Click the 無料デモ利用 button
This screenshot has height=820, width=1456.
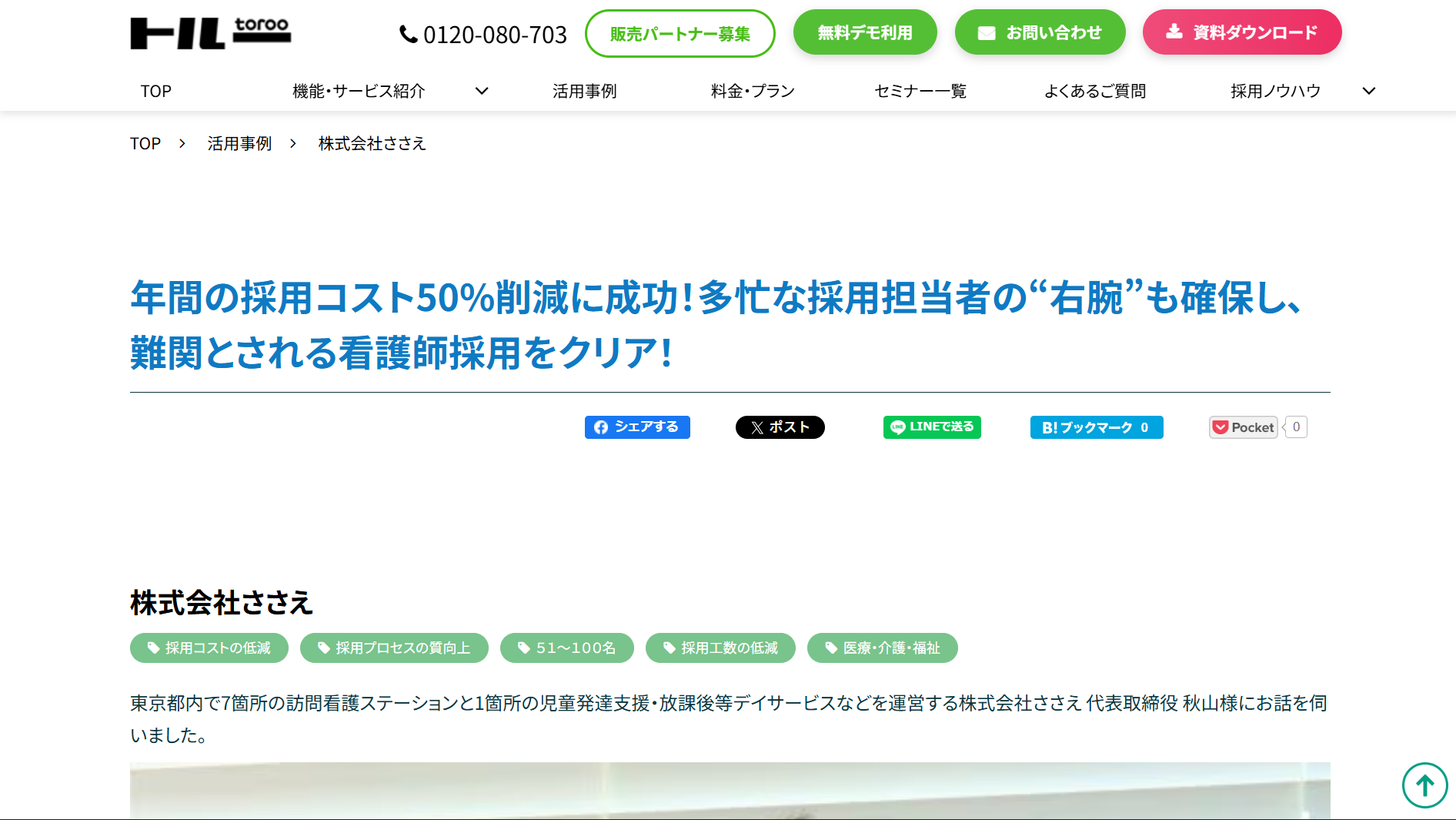pyautogui.click(x=864, y=32)
